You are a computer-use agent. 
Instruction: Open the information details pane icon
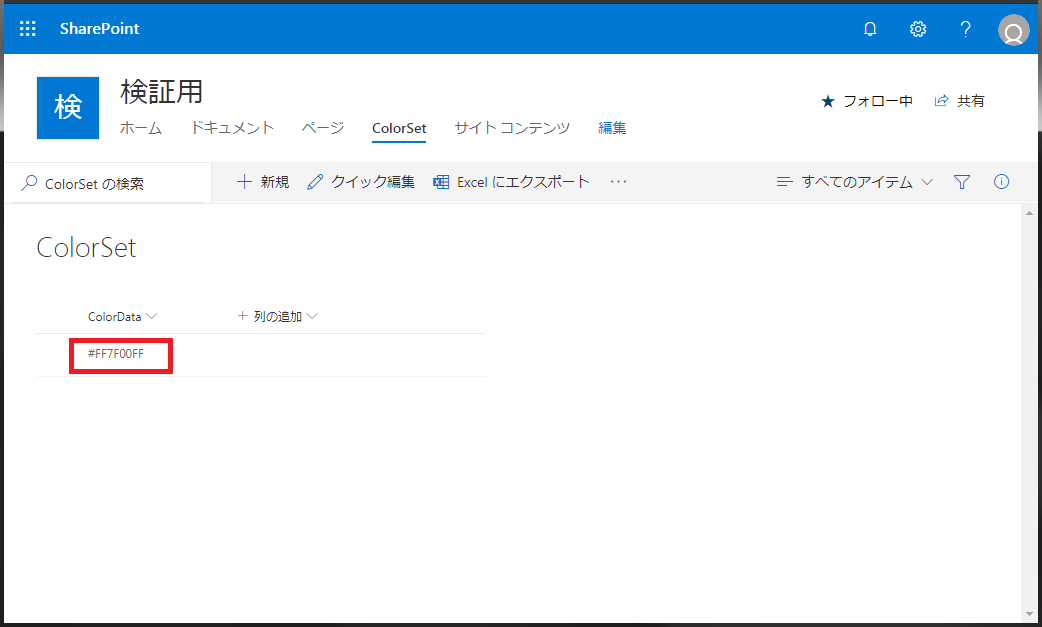[x=1001, y=181]
